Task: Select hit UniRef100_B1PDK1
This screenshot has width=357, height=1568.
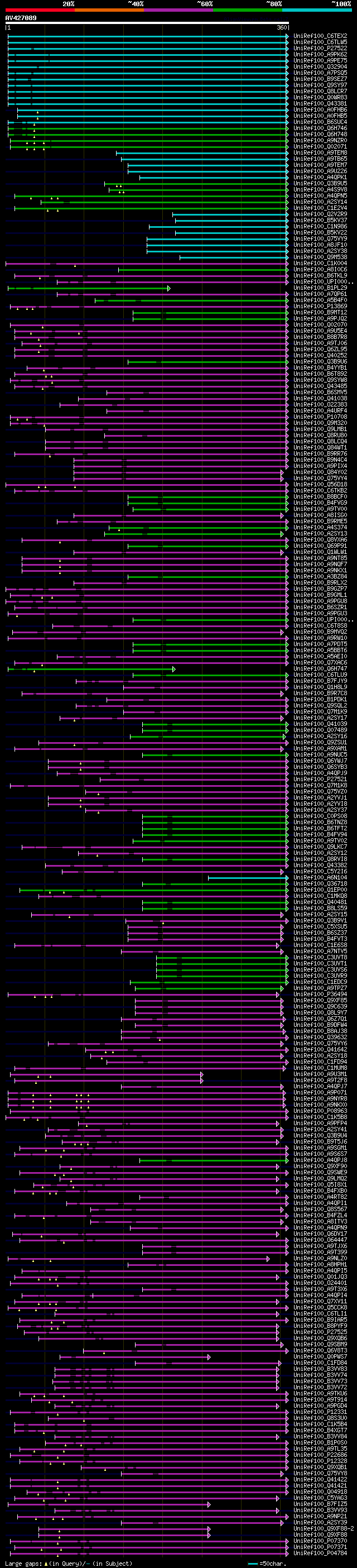Action: (321, 699)
